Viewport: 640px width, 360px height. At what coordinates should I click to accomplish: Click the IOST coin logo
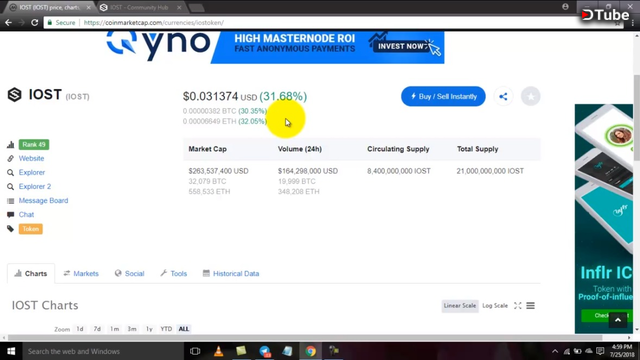tap(14, 95)
